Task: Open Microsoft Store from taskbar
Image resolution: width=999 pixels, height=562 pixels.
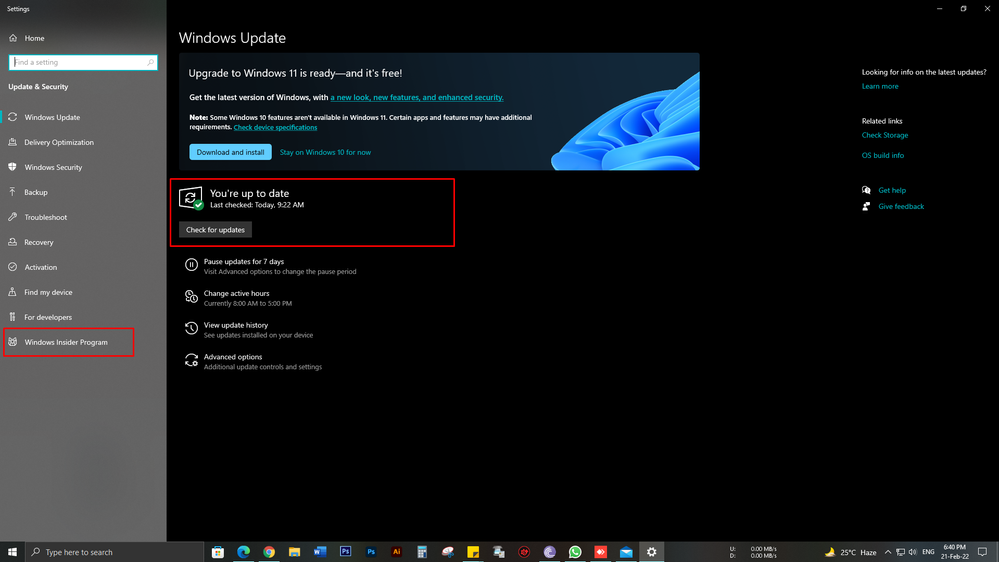Action: point(218,552)
